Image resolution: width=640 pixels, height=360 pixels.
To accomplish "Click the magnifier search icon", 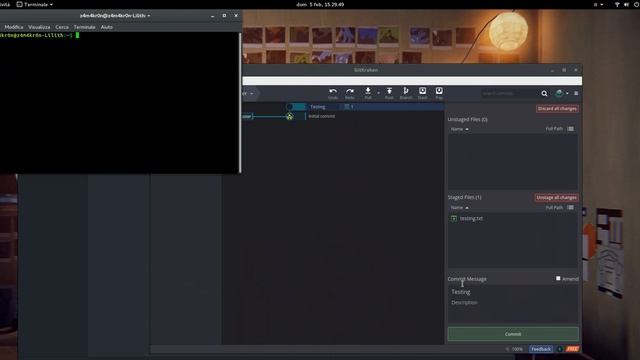I will pyautogui.click(x=544, y=93).
